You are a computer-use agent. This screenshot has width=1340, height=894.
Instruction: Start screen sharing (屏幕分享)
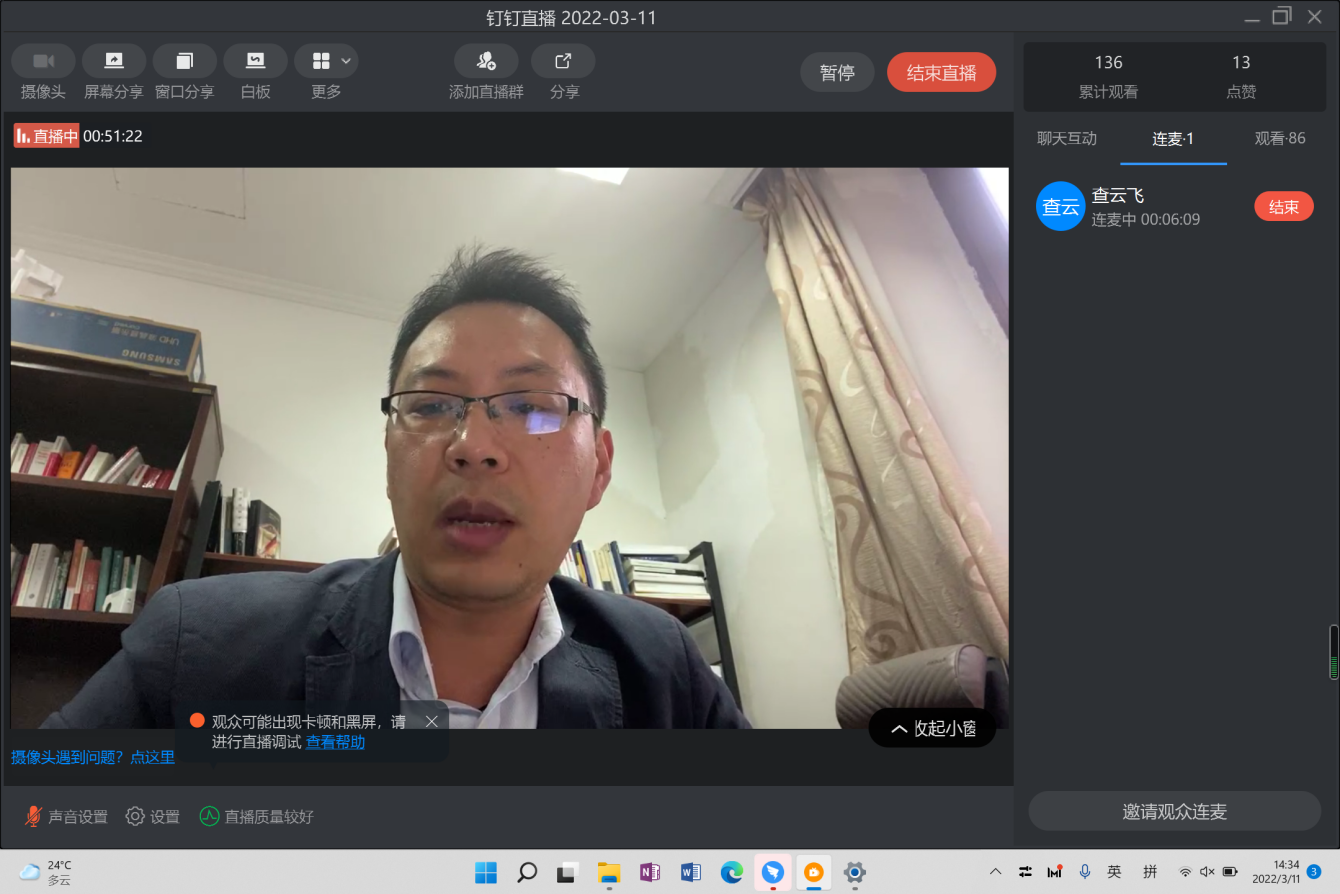point(114,61)
